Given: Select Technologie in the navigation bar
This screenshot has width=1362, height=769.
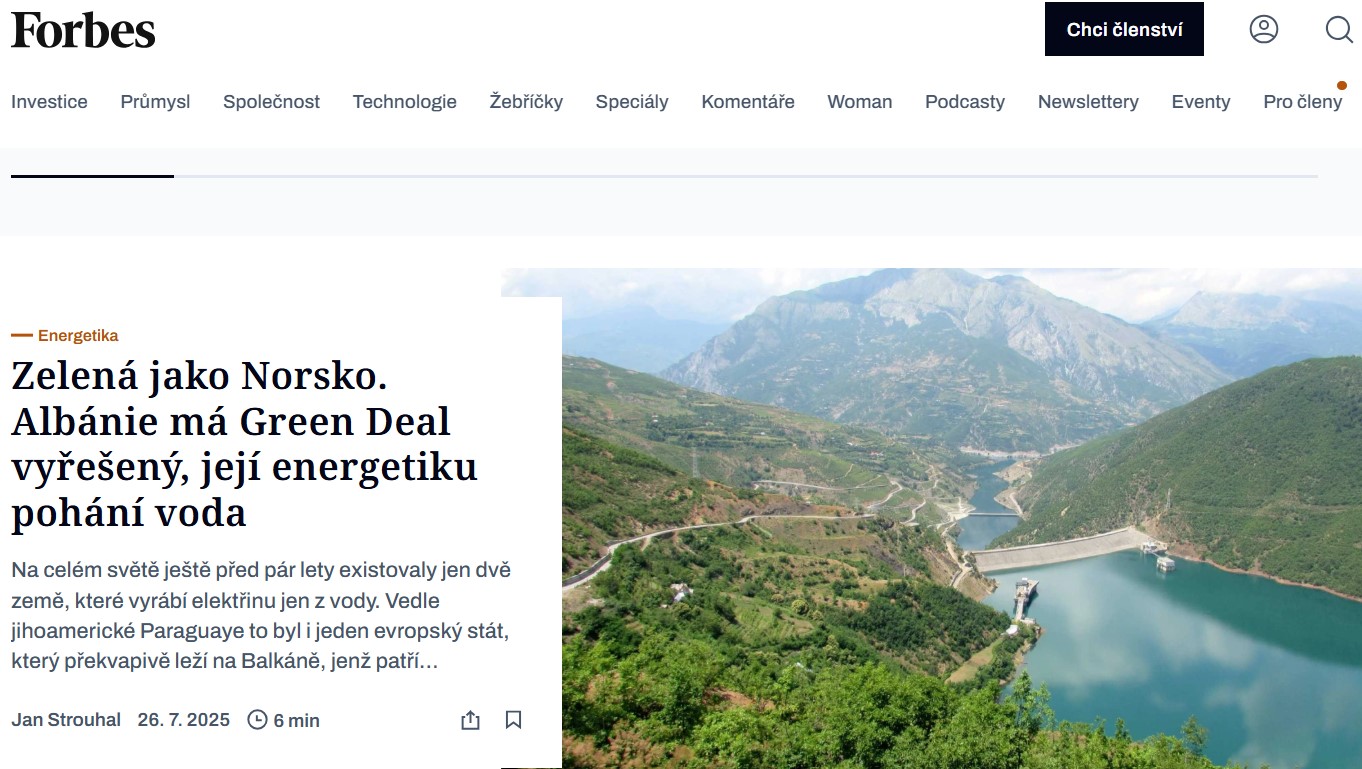Looking at the screenshot, I should click(x=404, y=102).
